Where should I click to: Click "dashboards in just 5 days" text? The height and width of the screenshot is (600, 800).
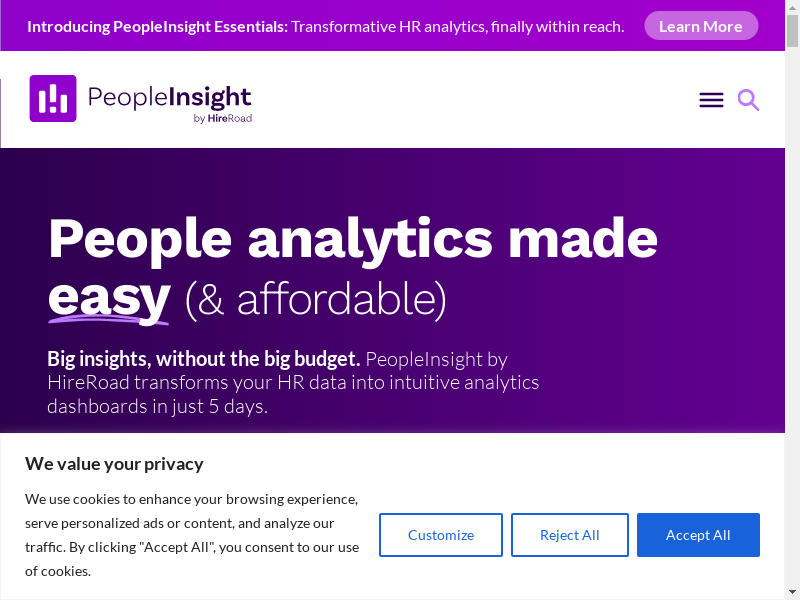157,407
